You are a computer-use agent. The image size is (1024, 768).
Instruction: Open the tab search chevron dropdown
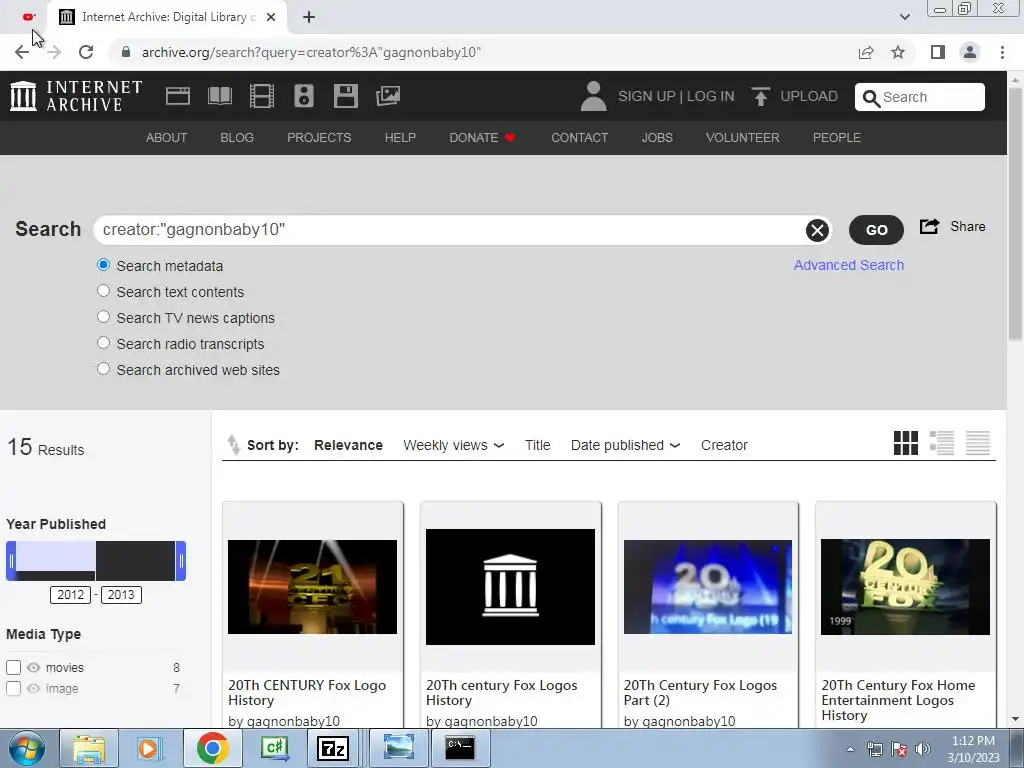coord(904,17)
